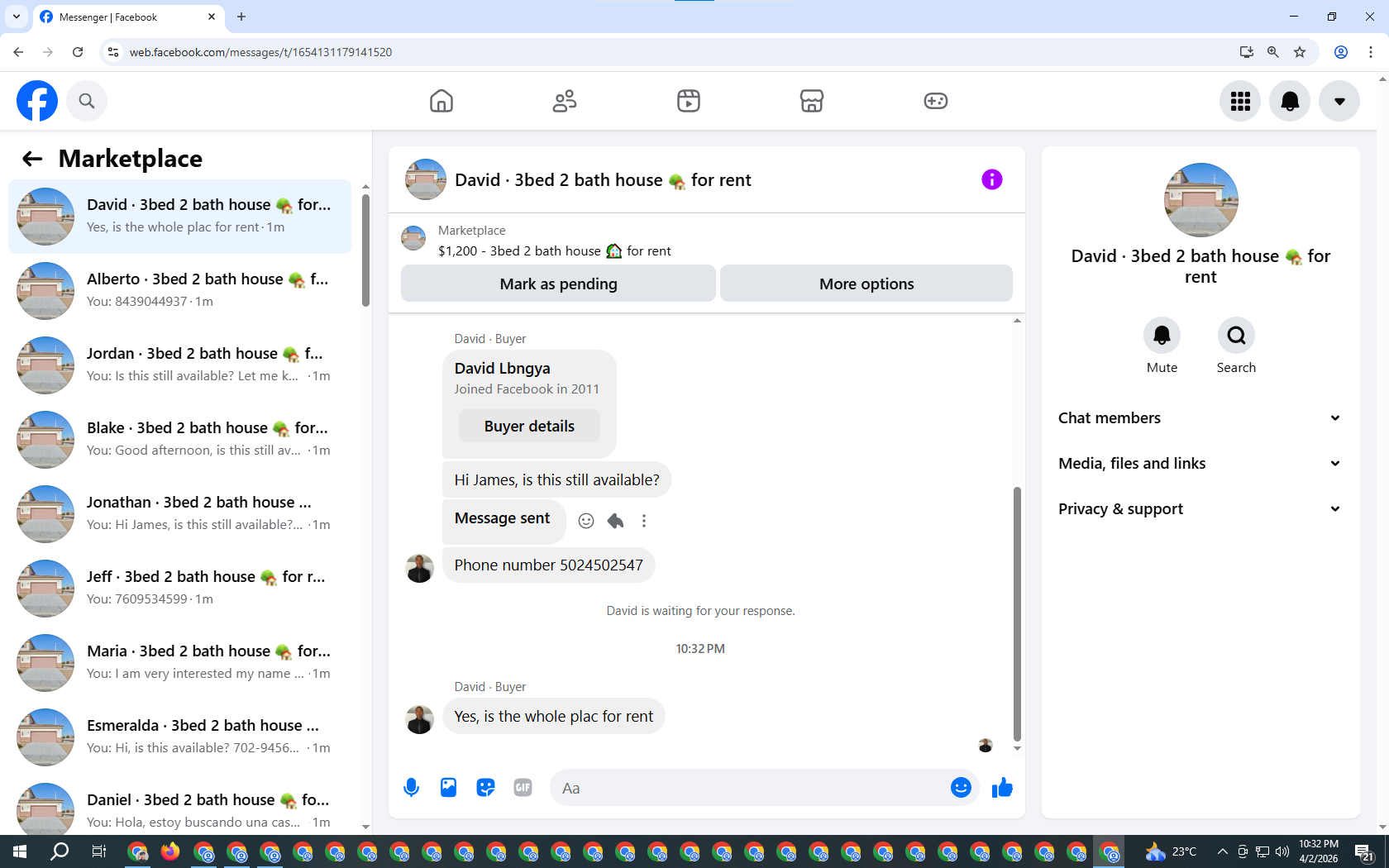Expand Media, files and links section
The image size is (1389, 868).
[1200, 464]
